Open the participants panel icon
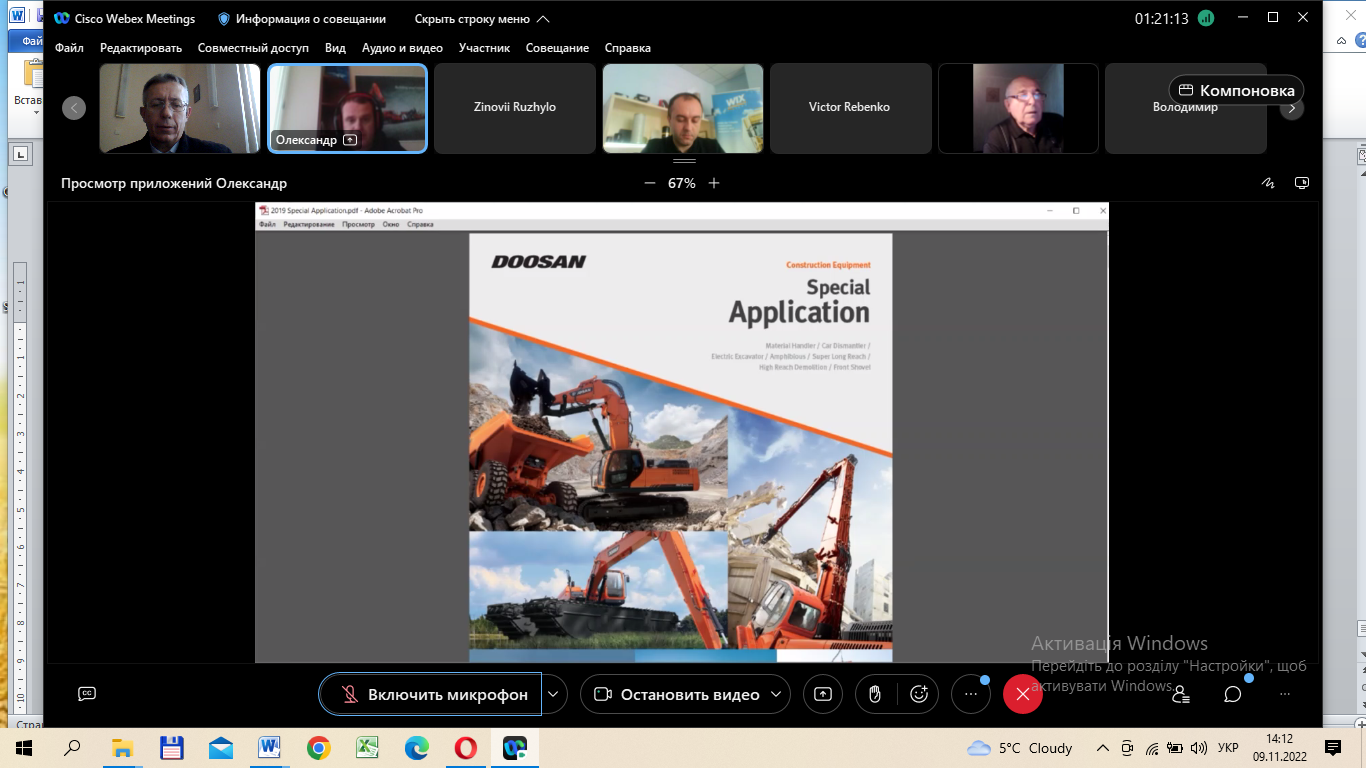The height and width of the screenshot is (768, 1366). point(1181,694)
